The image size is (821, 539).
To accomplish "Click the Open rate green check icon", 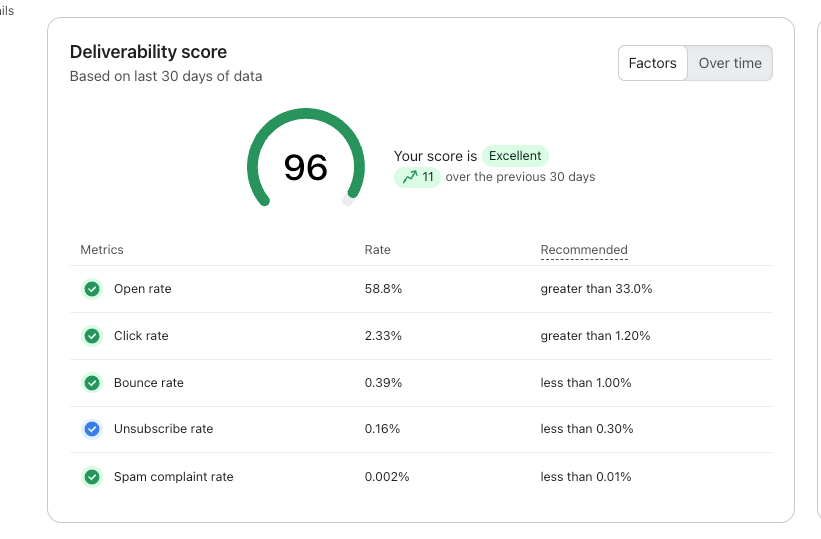I will (x=92, y=289).
